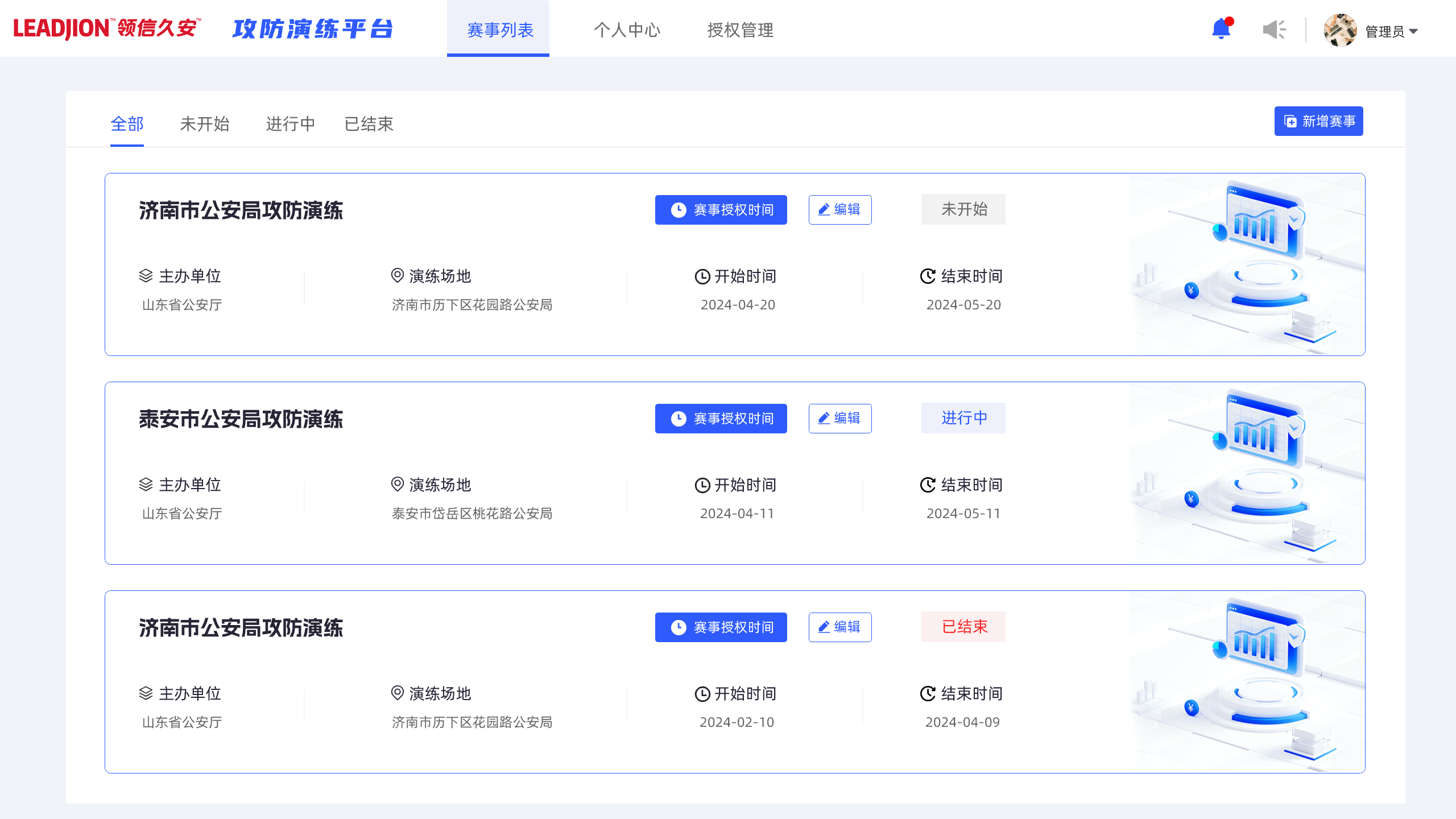This screenshot has height=819, width=1456.
Task: Click the 进行中 status badge
Action: coord(963,418)
